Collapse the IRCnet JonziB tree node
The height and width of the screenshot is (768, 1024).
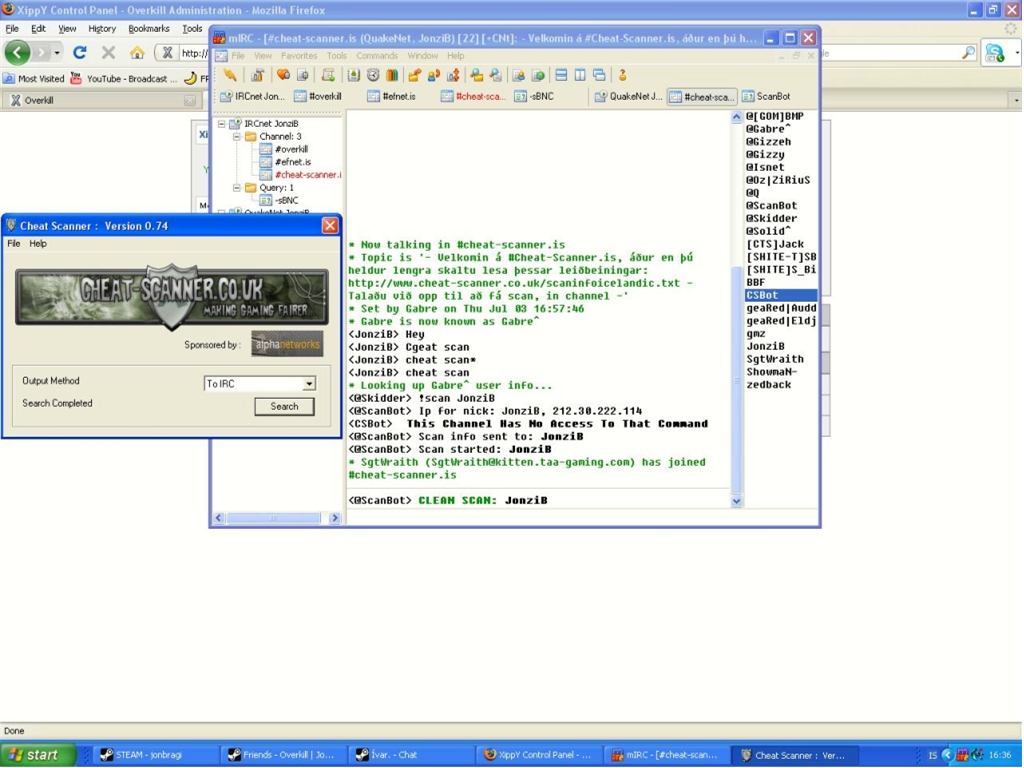click(221, 123)
